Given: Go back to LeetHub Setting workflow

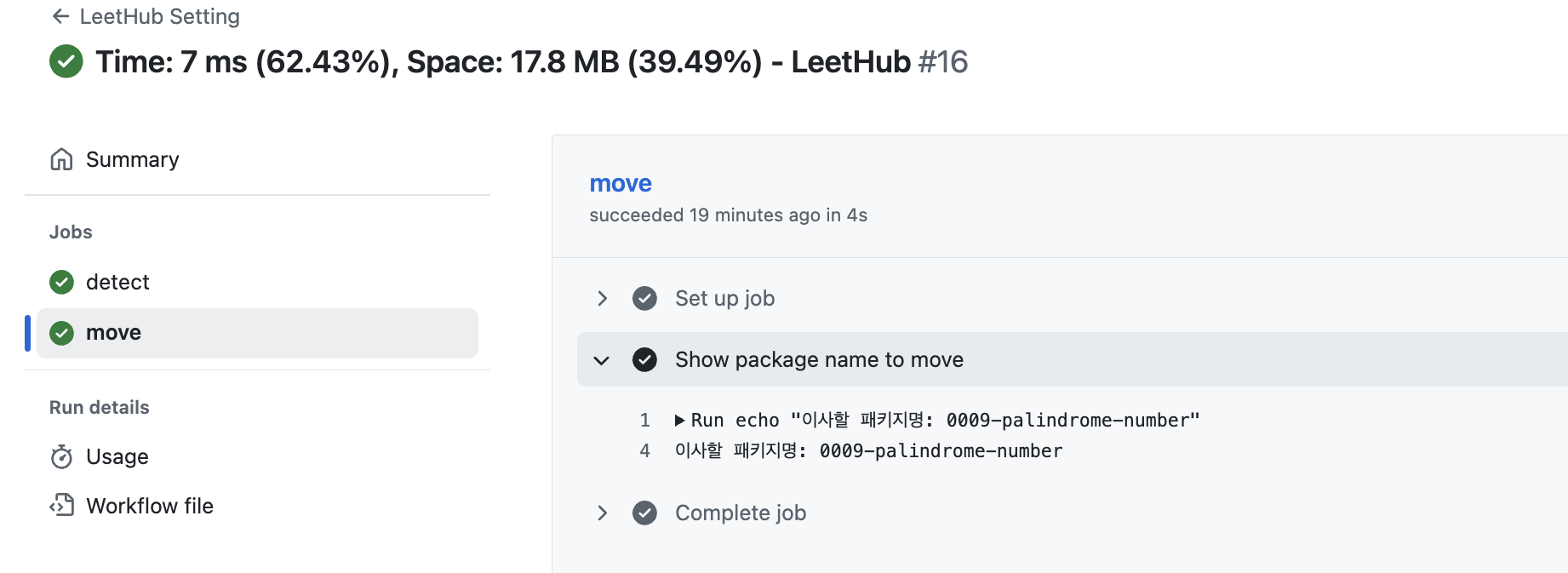Looking at the screenshot, I should [x=159, y=16].
